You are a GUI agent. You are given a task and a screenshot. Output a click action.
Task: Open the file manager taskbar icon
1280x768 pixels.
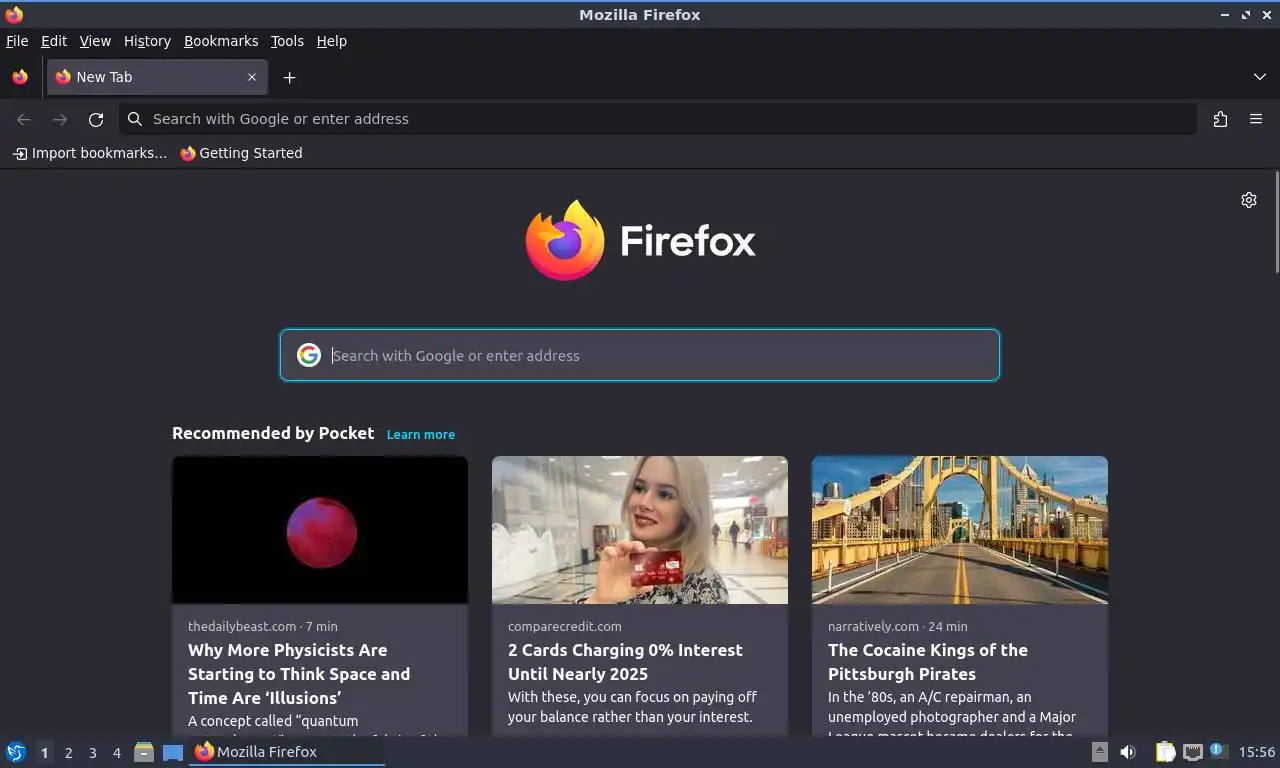click(x=144, y=752)
